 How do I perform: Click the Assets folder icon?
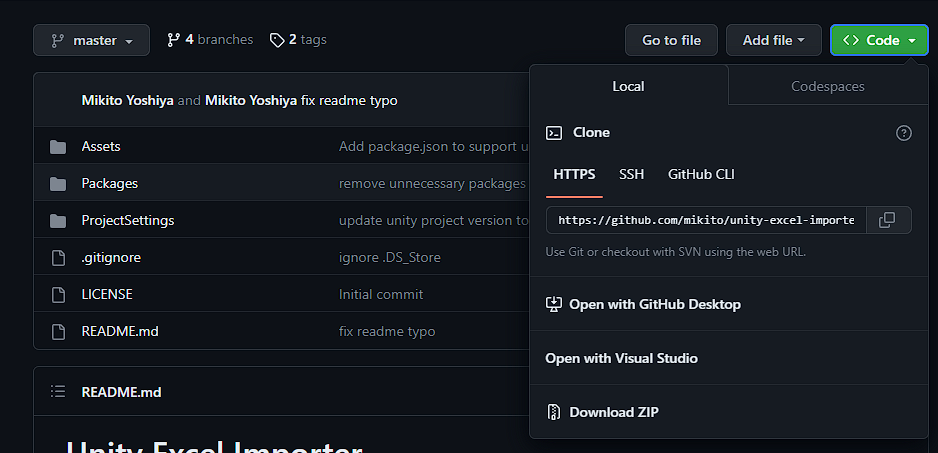58,147
